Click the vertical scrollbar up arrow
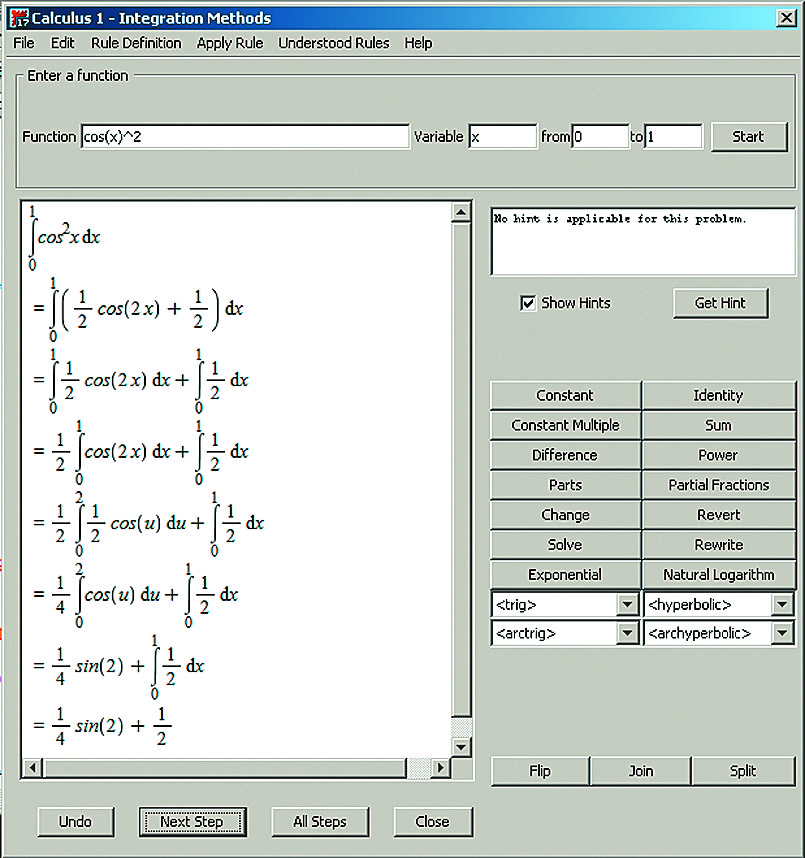This screenshot has height=858, width=805. tap(461, 213)
